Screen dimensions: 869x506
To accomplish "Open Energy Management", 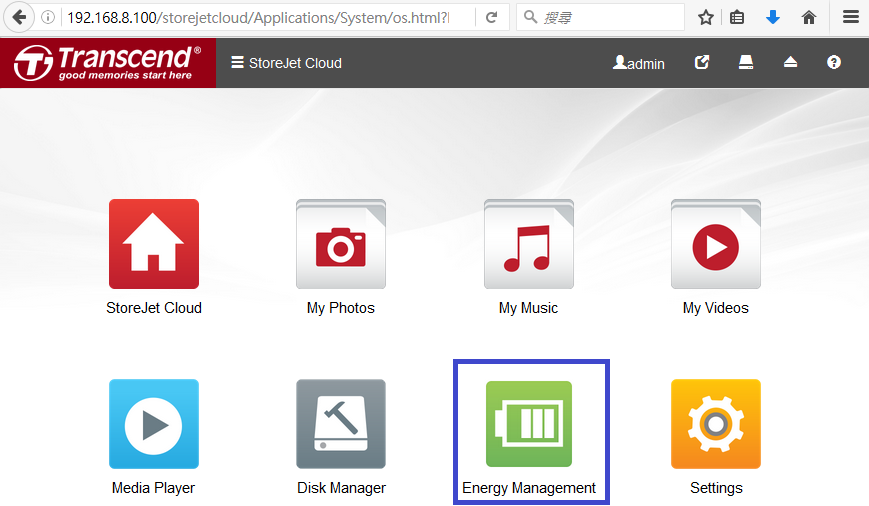I will click(529, 424).
